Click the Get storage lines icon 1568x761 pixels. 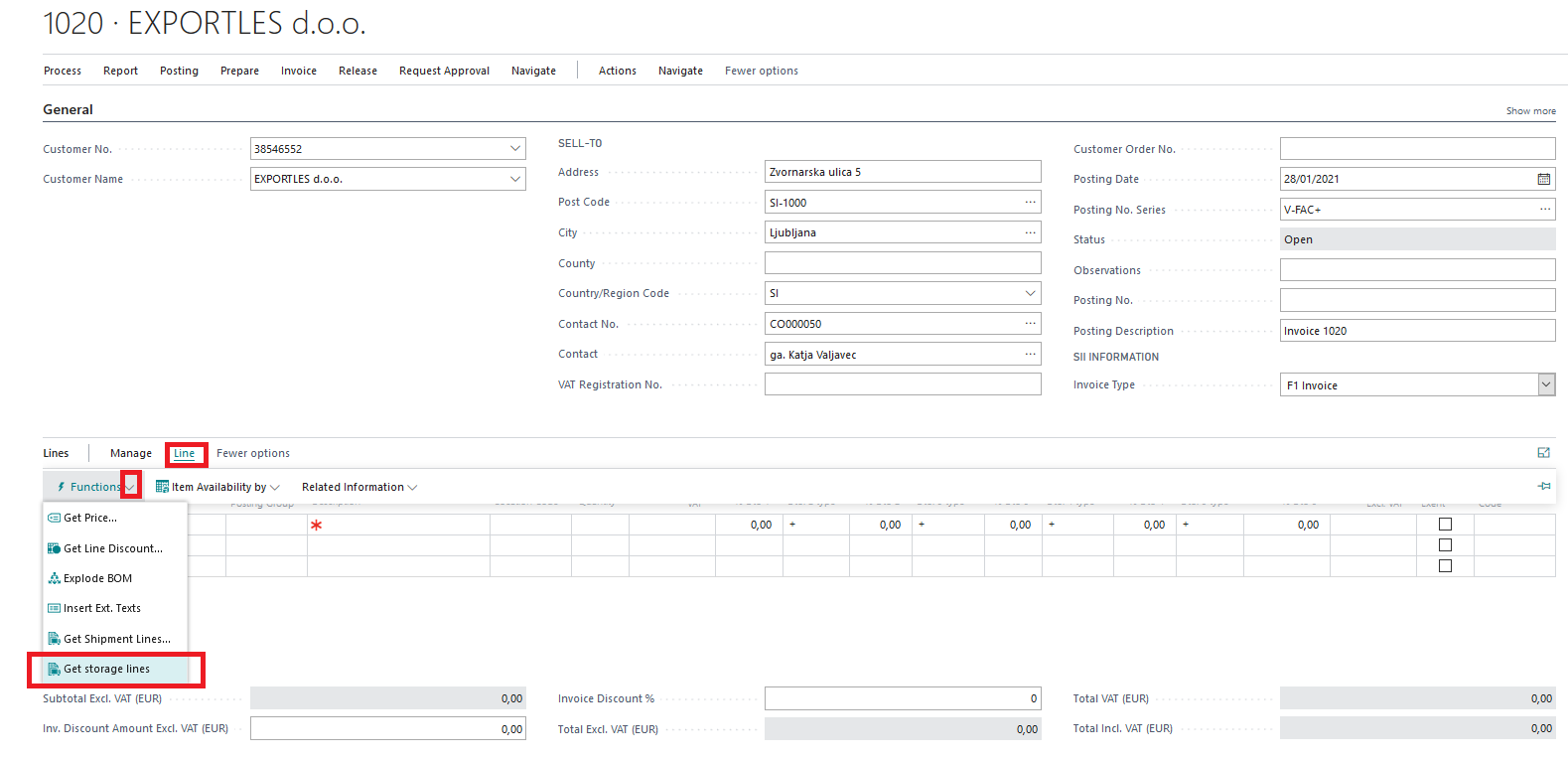pos(55,669)
